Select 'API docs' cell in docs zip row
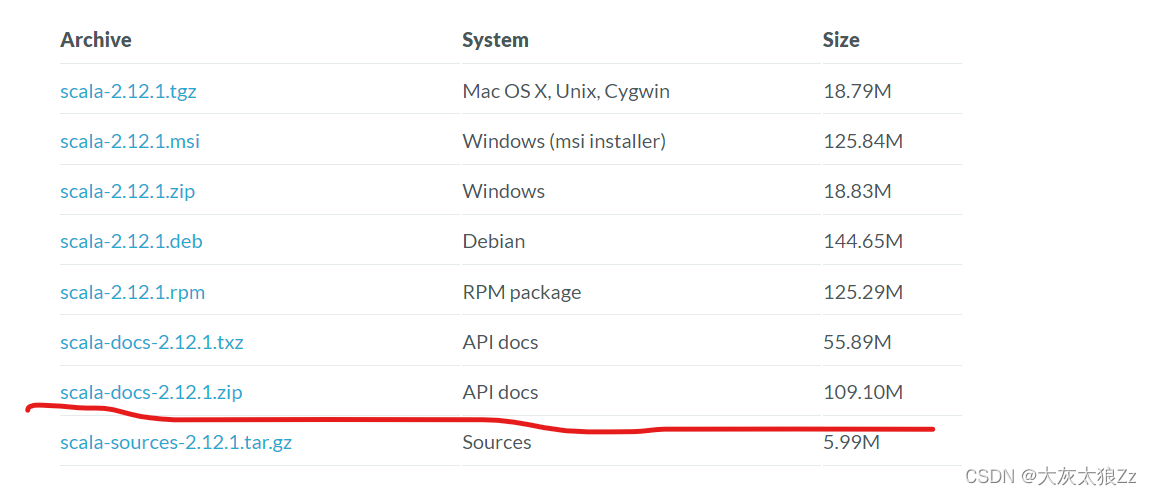 click(x=500, y=392)
